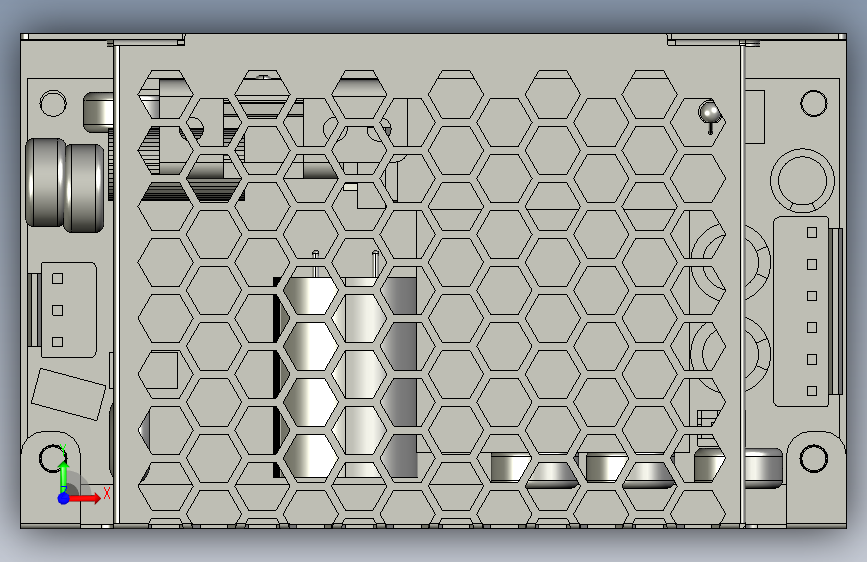The height and width of the screenshot is (562, 867).
Task: Pick the large cylindrical capacitor pair at left
Action: (x=65, y=185)
